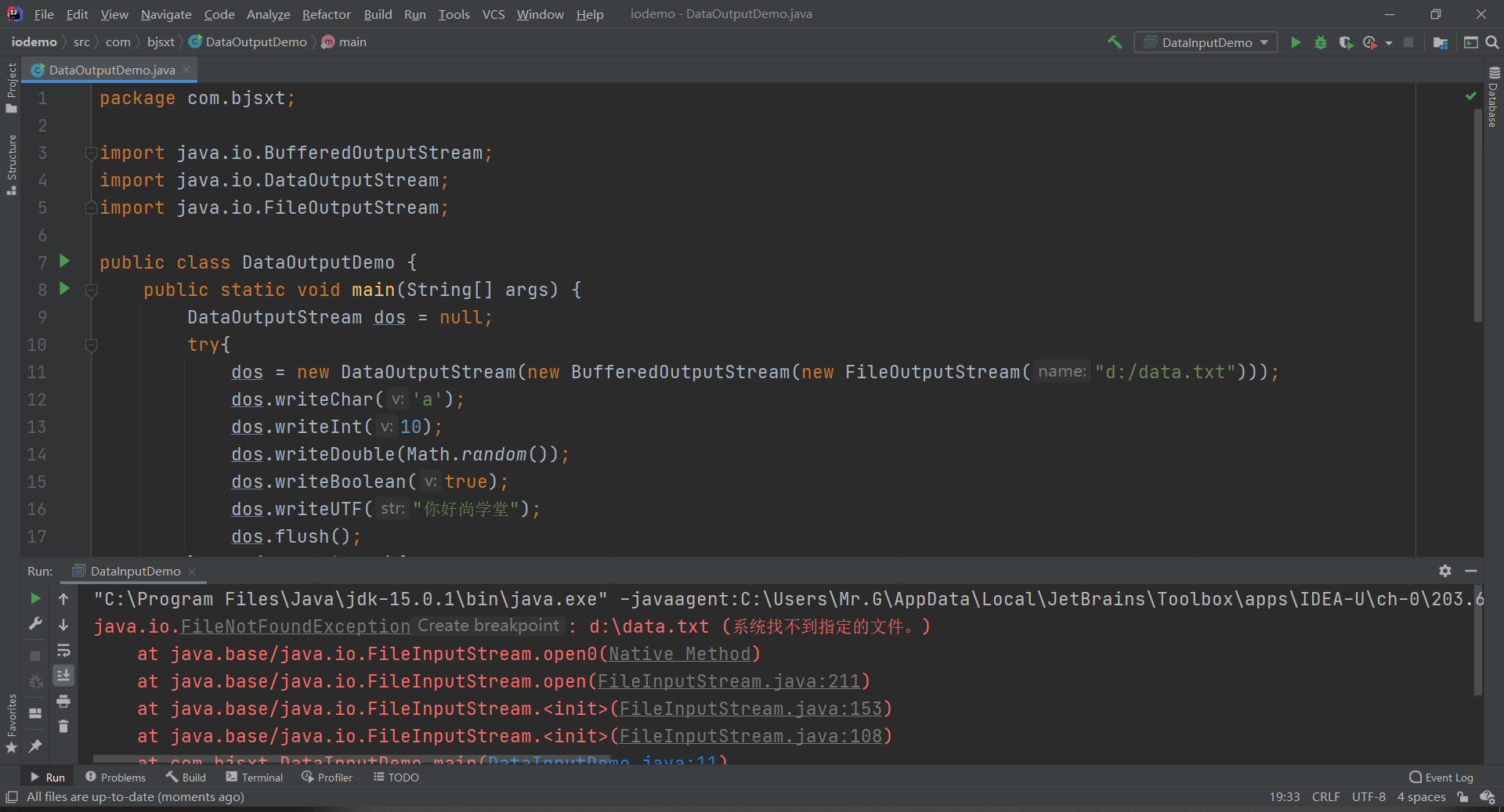Navigate down the stack trace arrow
The height and width of the screenshot is (812, 1504).
tap(63, 624)
